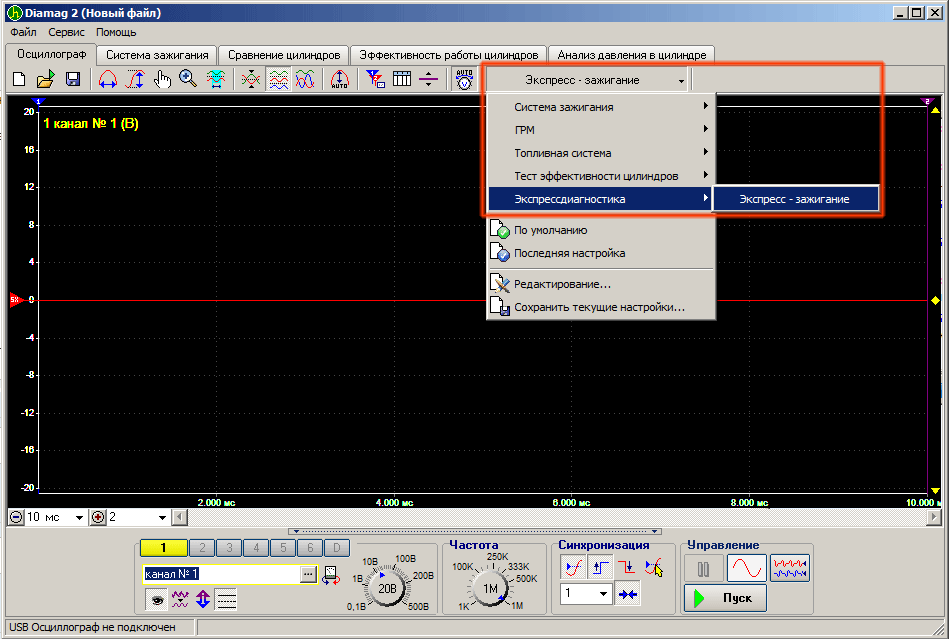949x639 pixels.
Task: Click the numbered filter flags icon
Action: (x=375, y=79)
